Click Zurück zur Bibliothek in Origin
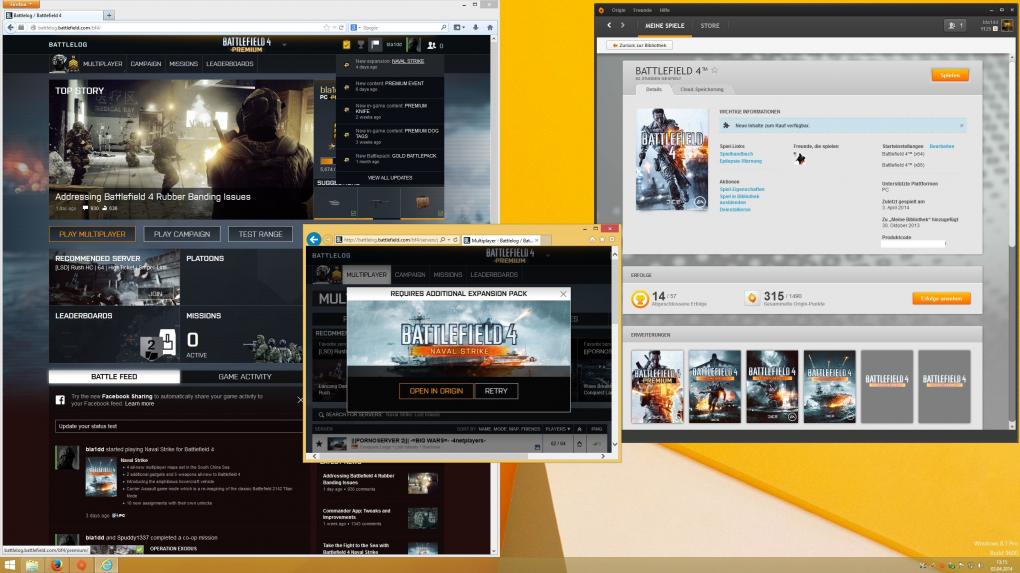Image resolution: width=1020 pixels, height=573 pixels. coord(639,45)
